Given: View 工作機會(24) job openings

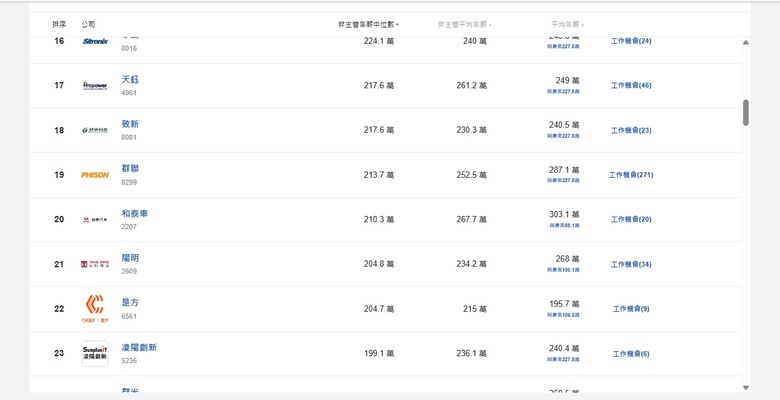Looking at the screenshot, I should [x=631, y=41].
